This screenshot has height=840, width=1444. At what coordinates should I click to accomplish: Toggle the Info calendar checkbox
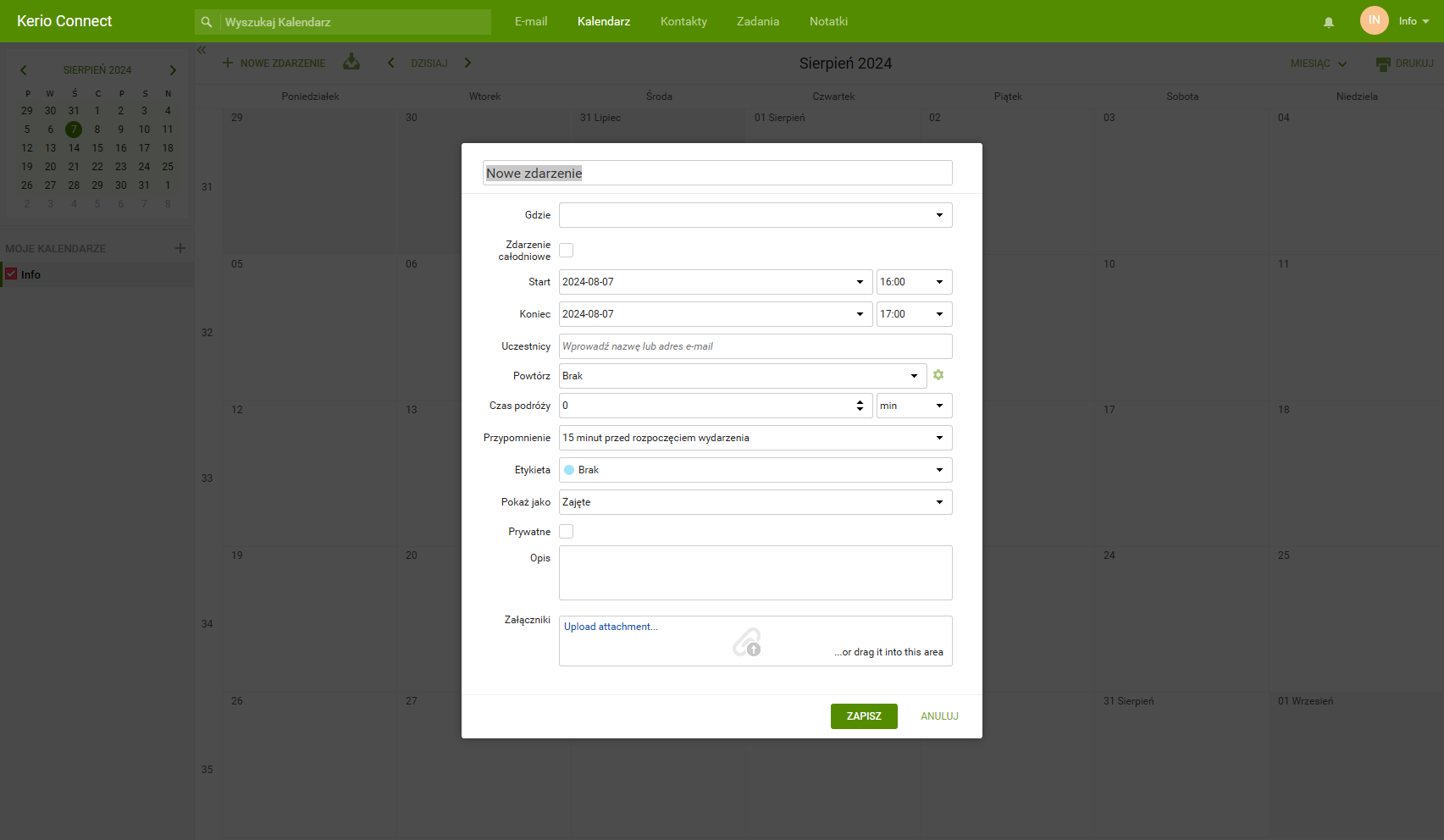point(12,274)
